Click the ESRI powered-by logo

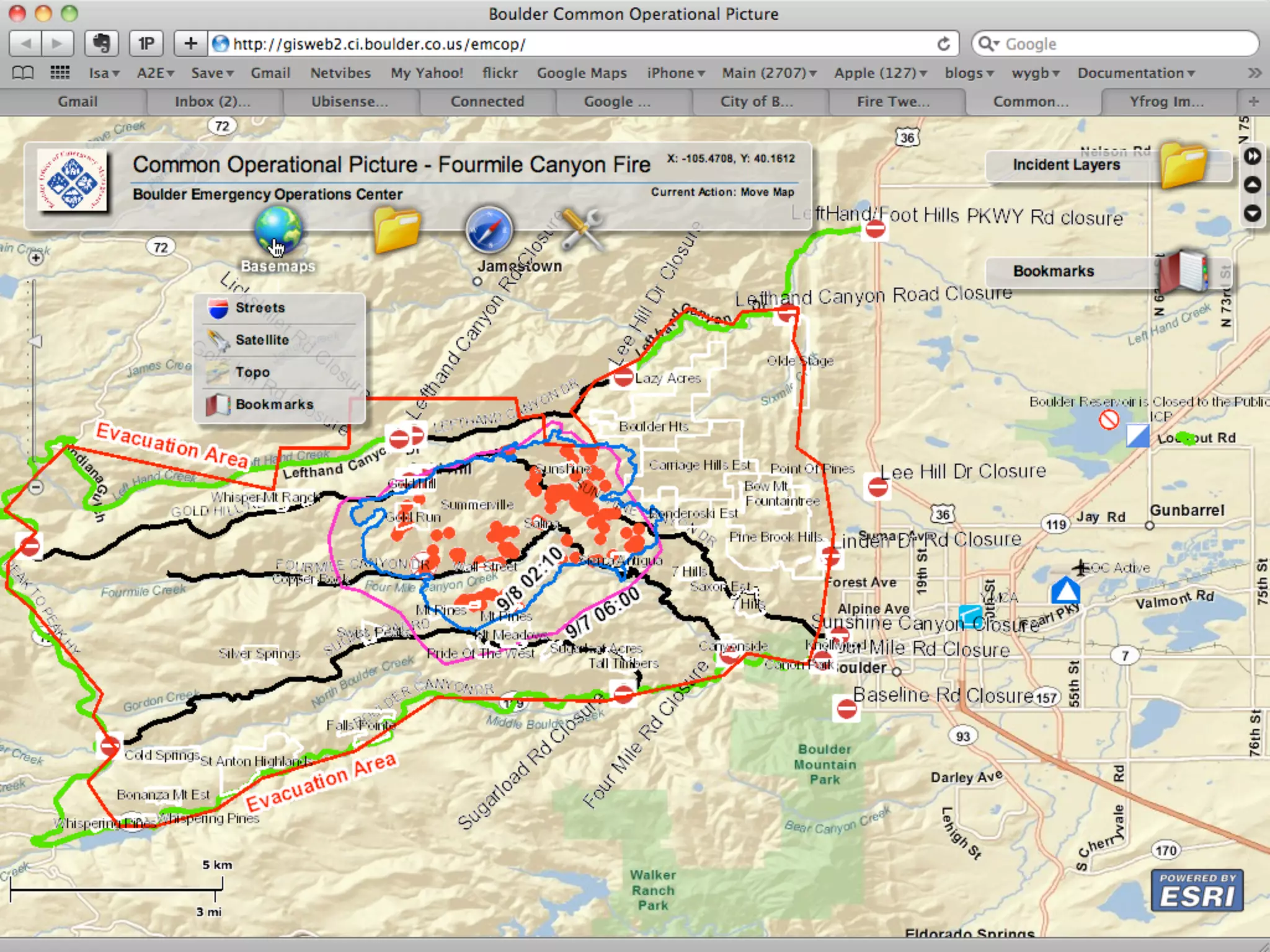click(x=1197, y=891)
